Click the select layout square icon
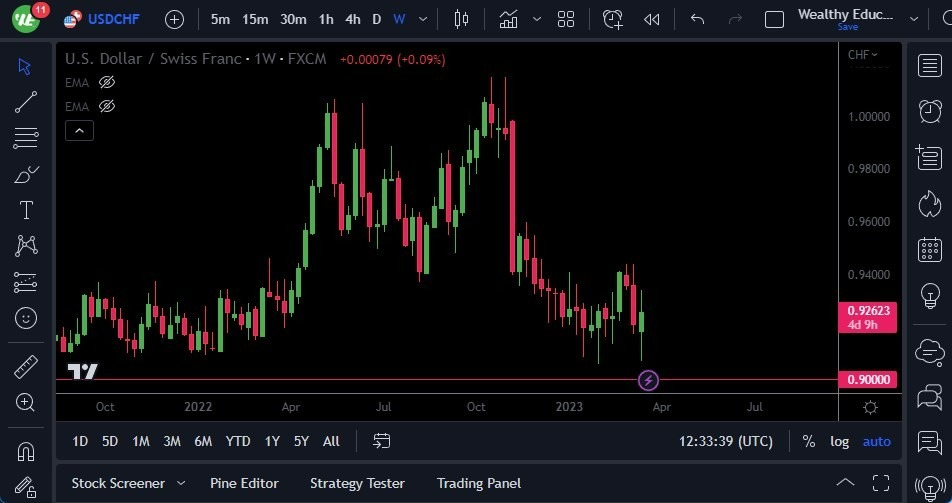Screen dimensions: 952x503 coord(774,19)
